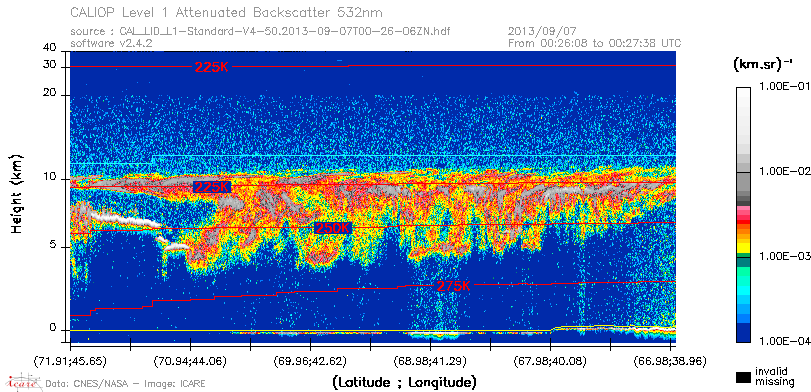
Task: Click the time range 'From 00:26:08 to 00:27:38 UTC'
Action: click(x=595, y=43)
